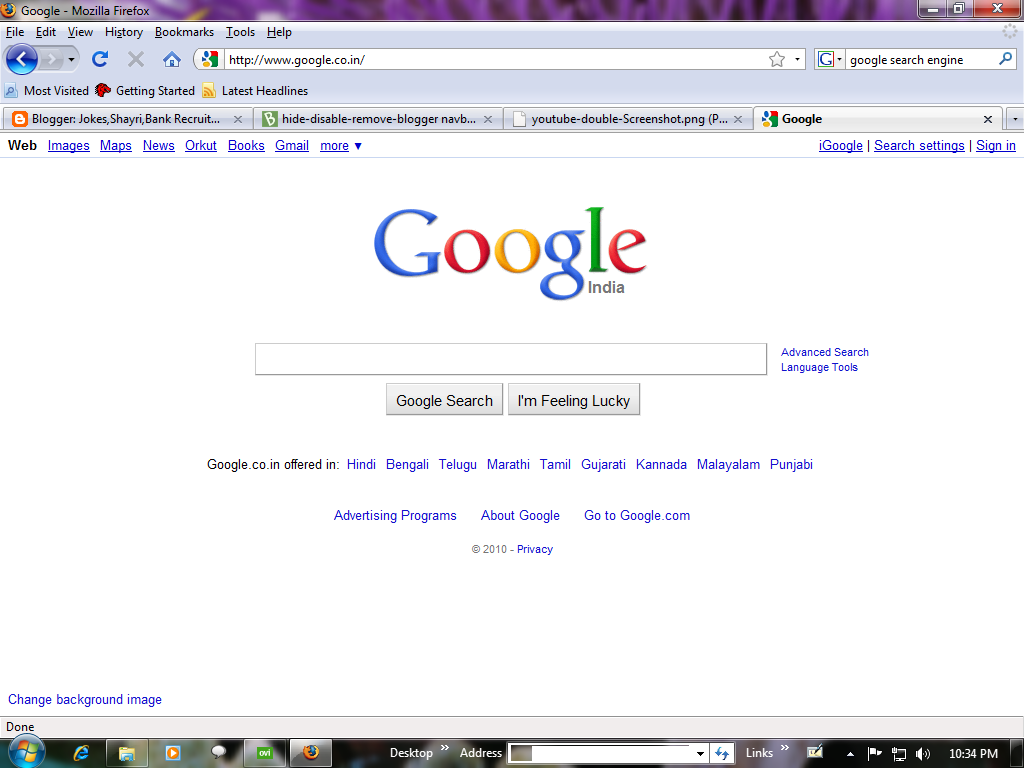This screenshot has height=768, width=1024.
Task: Click the Firefox taskbar button
Action: click(311, 753)
